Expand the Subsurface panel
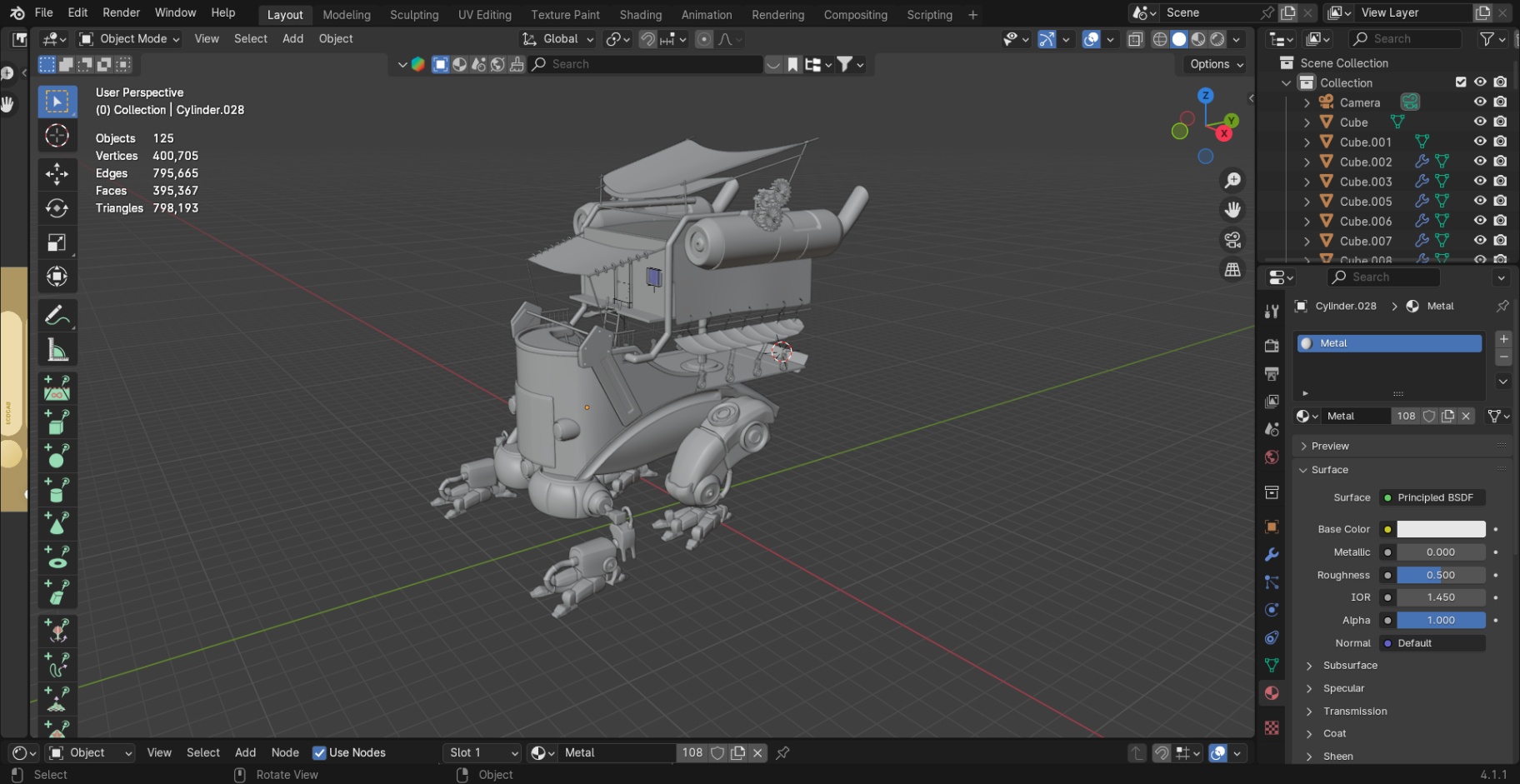The height and width of the screenshot is (784, 1520). pyautogui.click(x=1350, y=666)
